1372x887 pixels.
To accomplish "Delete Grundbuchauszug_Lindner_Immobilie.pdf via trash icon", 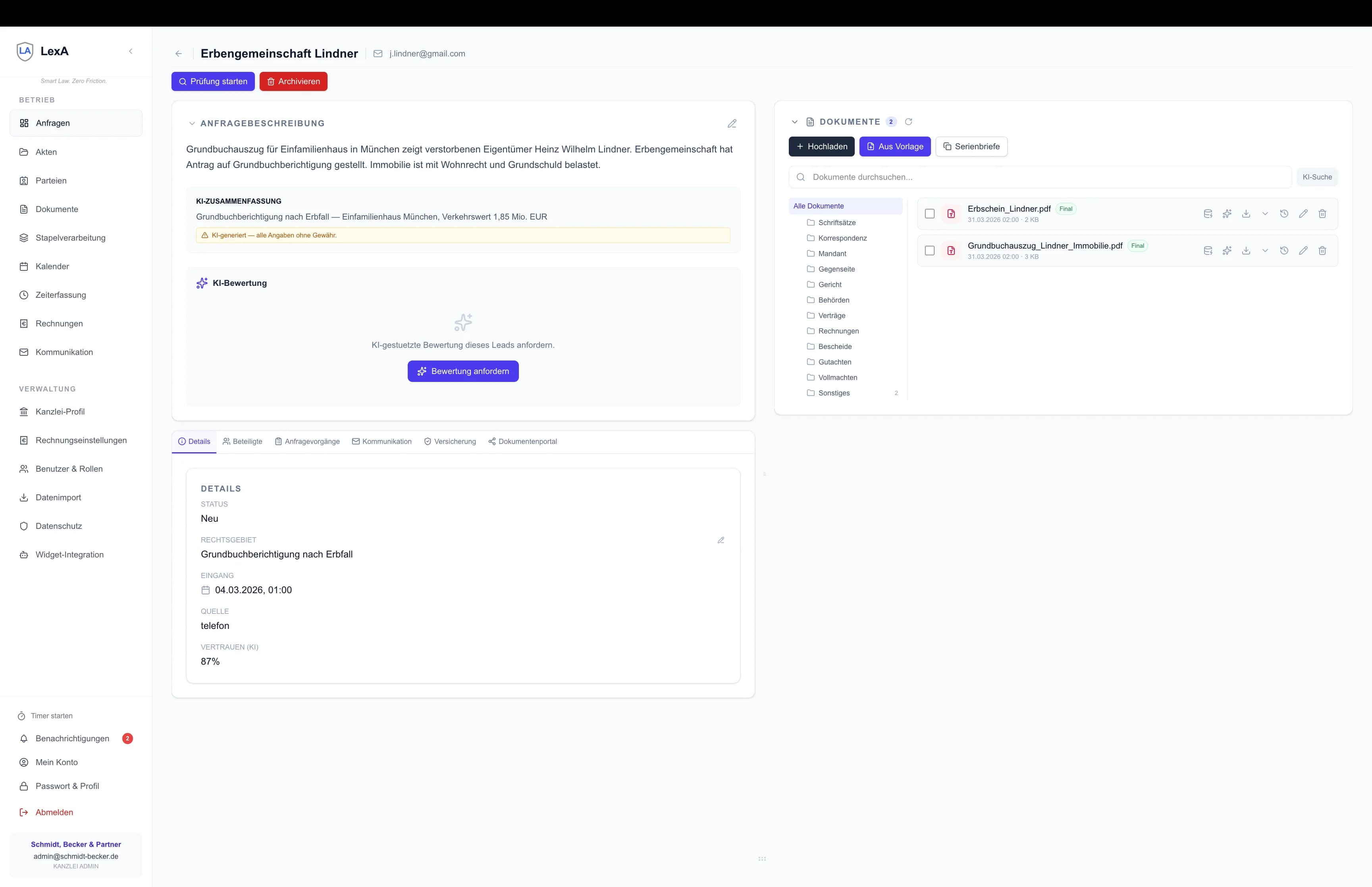I will coord(1322,251).
